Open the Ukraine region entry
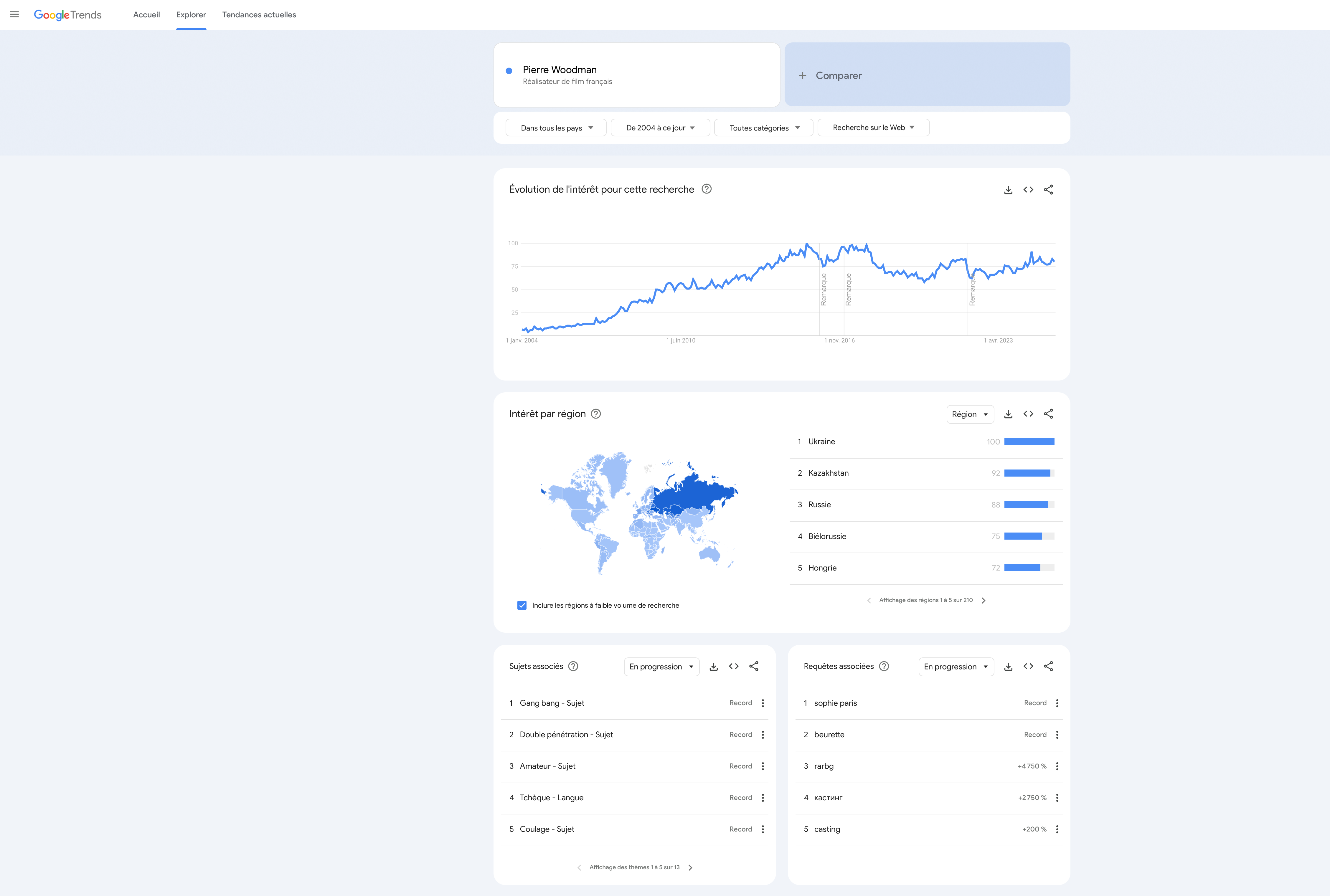Screen dimensions: 1330x896 coord(821,442)
